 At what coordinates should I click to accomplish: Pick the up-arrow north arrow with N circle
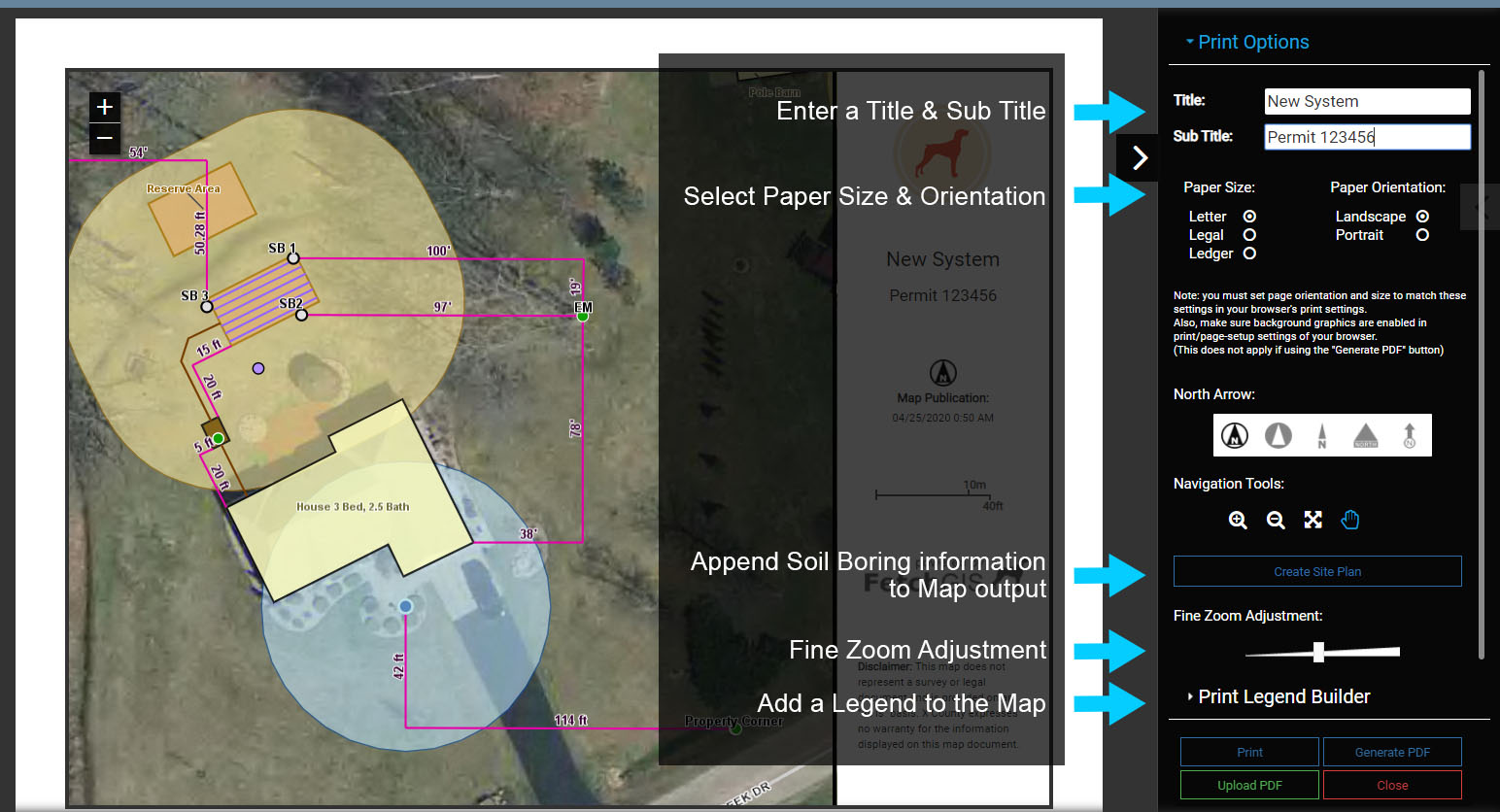1410,435
